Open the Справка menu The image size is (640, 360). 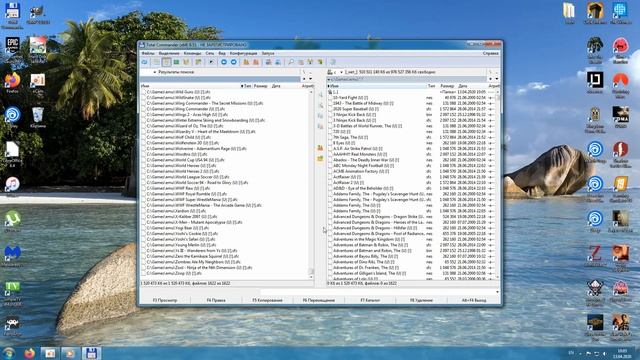(x=491, y=53)
